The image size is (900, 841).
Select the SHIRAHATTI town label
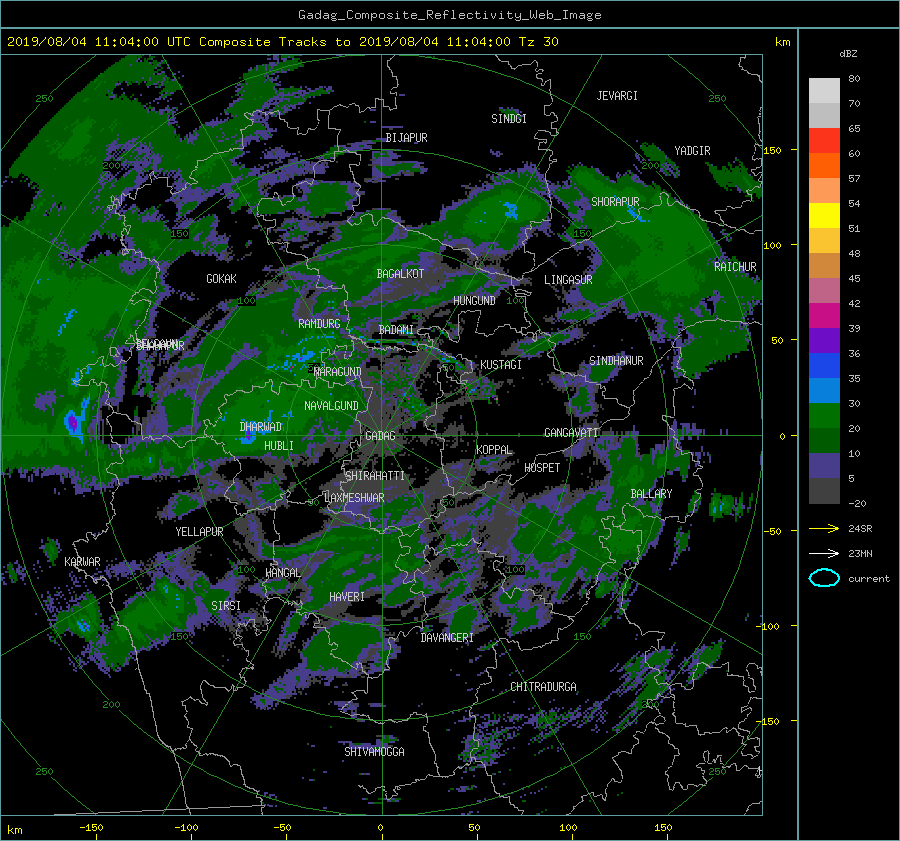[x=375, y=475]
